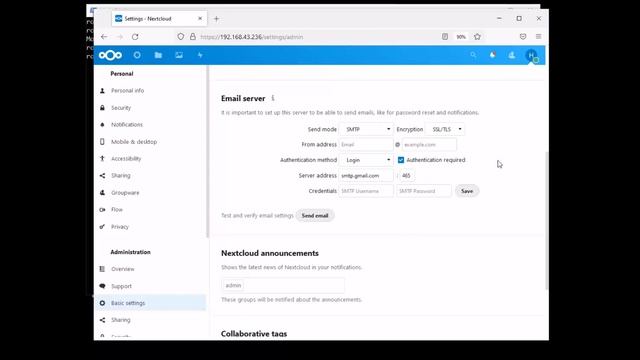Toggle reader view icon in address bar

pos(445,37)
